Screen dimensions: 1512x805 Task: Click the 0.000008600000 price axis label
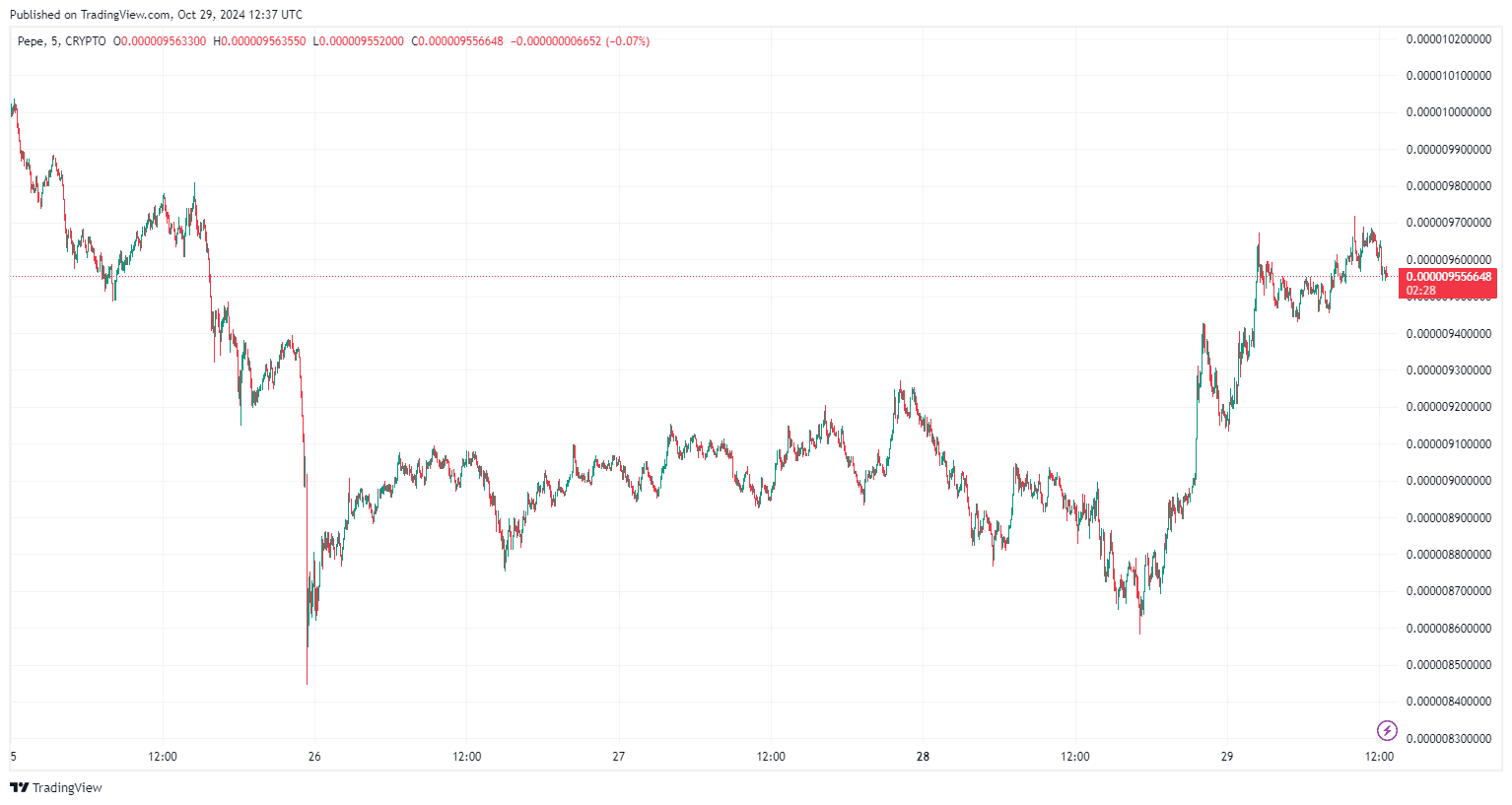pyautogui.click(x=1448, y=629)
